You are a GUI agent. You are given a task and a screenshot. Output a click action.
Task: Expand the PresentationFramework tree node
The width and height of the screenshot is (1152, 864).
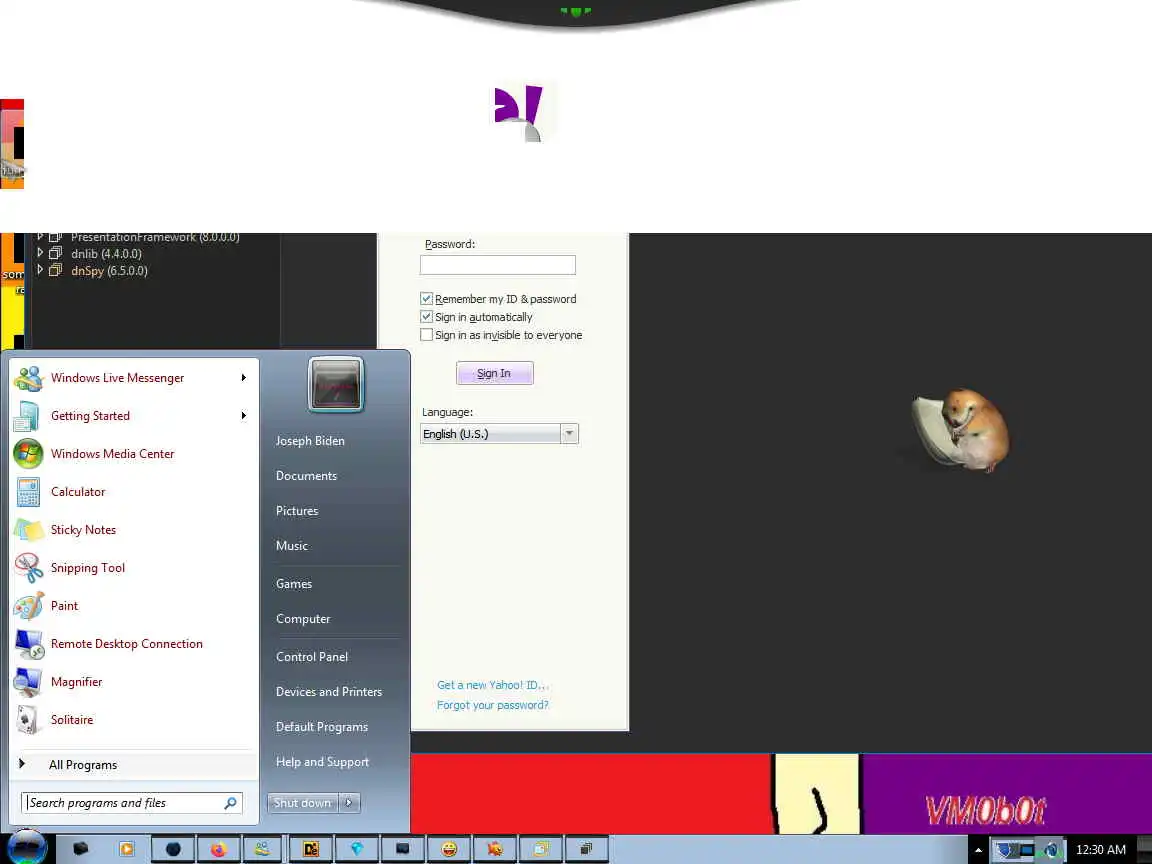(40, 237)
